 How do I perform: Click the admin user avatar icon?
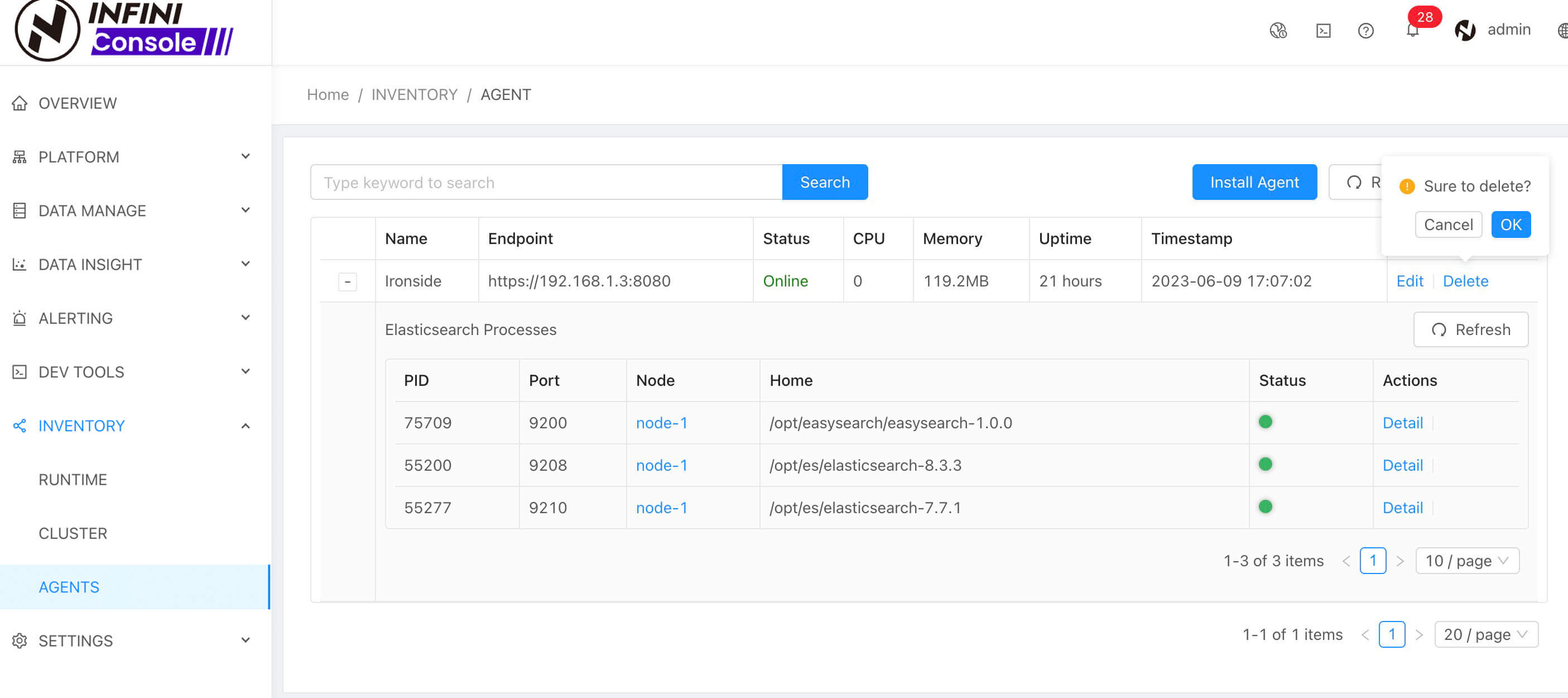point(1465,31)
